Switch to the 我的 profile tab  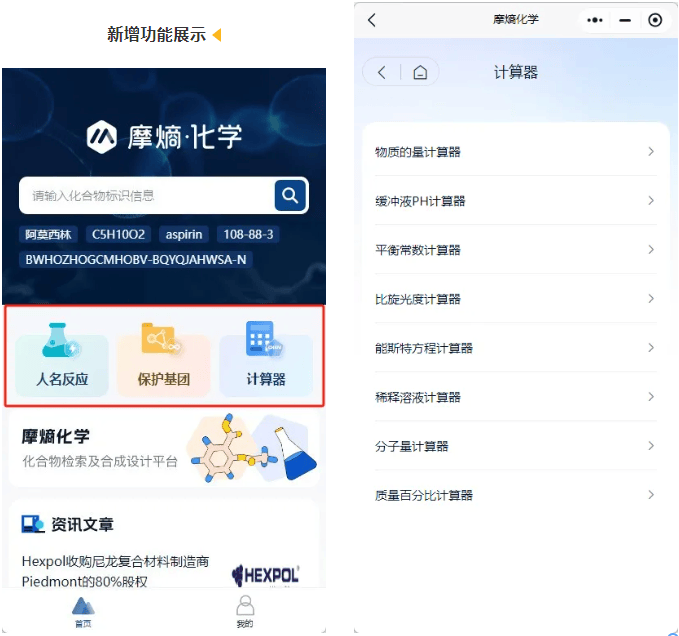coord(245,612)
